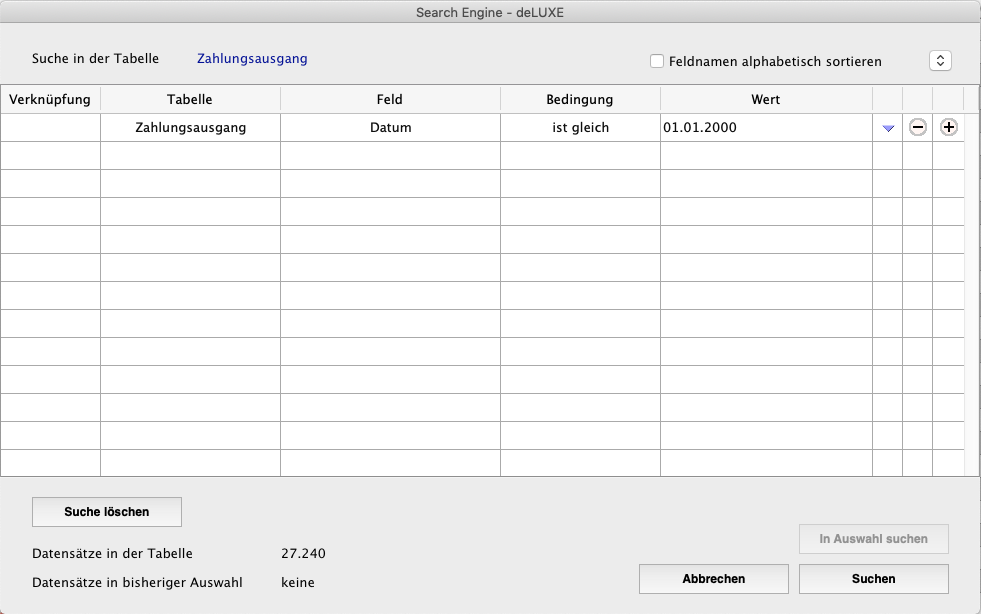Screen dimensions: 981x614
Task: Click the minus icon to remove the search row
Action: 917,128
